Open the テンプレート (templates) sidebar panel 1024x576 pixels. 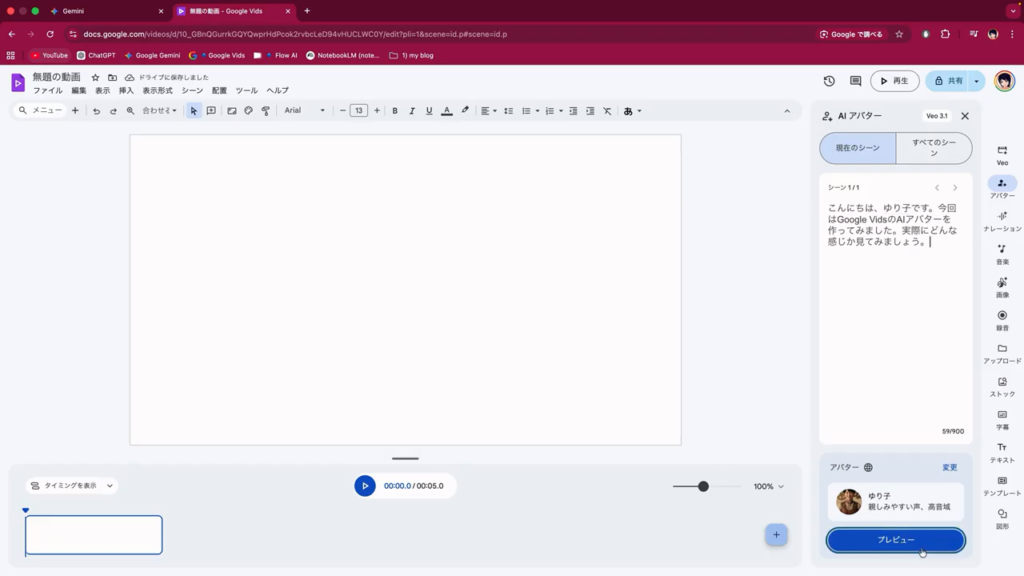coord(1002,485)
